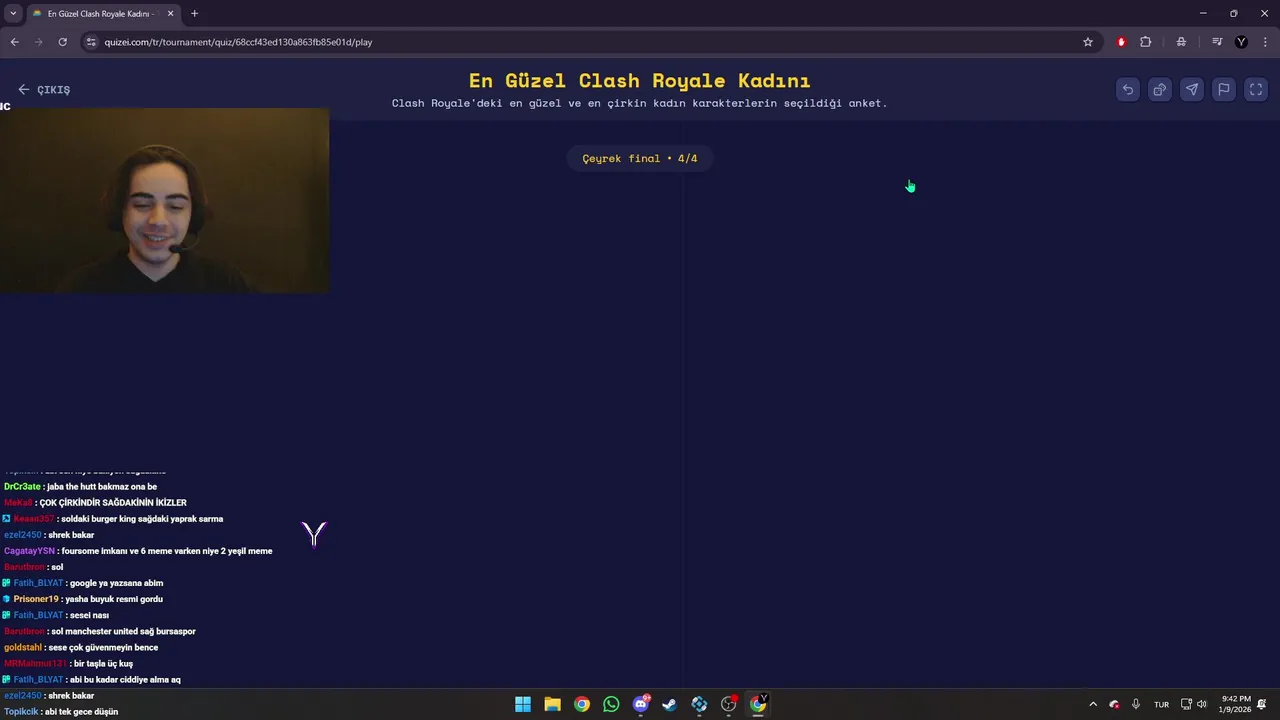Click chat message 'sese çok güvenmeyin bence'

point(104,647)
